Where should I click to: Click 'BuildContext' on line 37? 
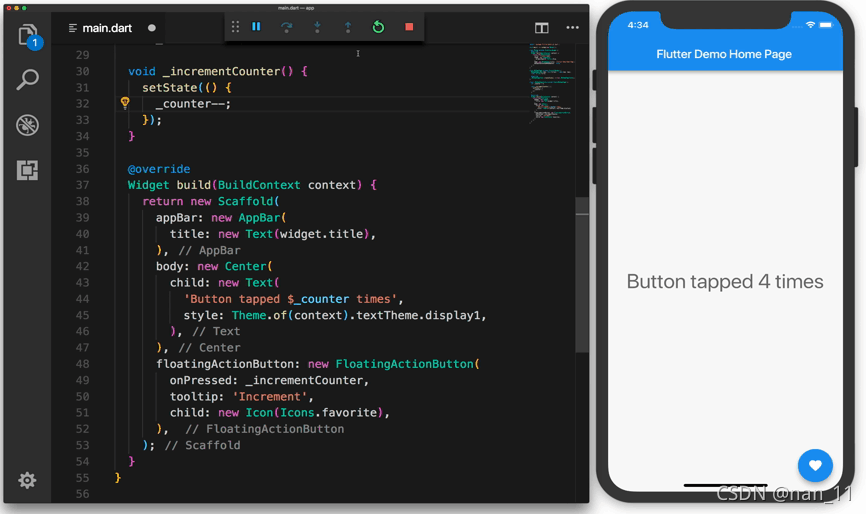tap(259, 185)
